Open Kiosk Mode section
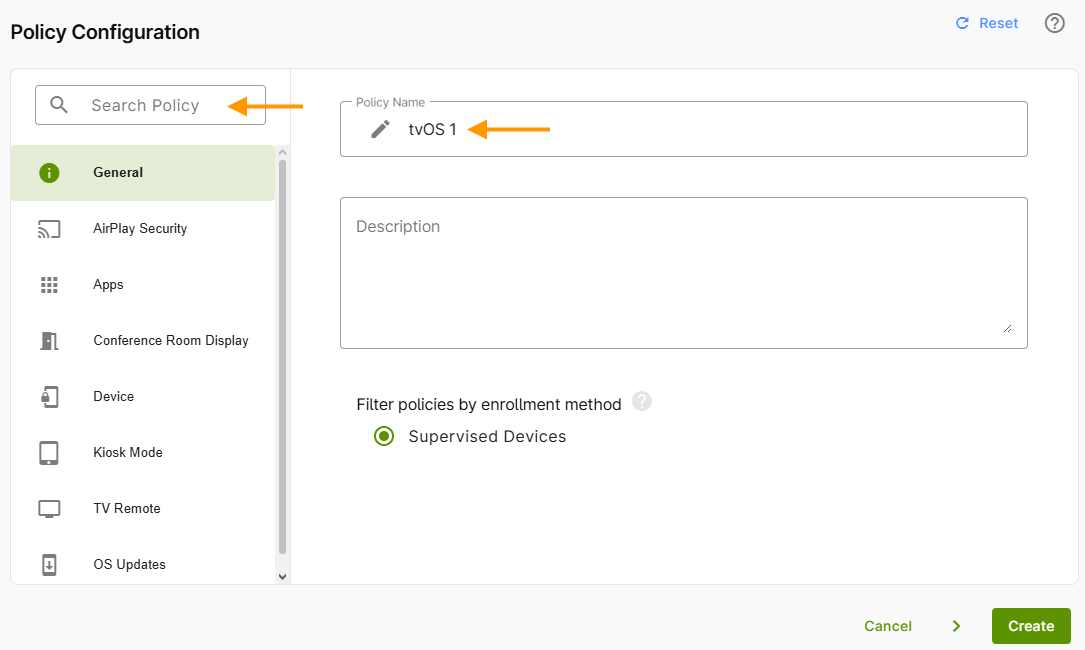This screenshot has width=1085, height=650. (143, 453)
